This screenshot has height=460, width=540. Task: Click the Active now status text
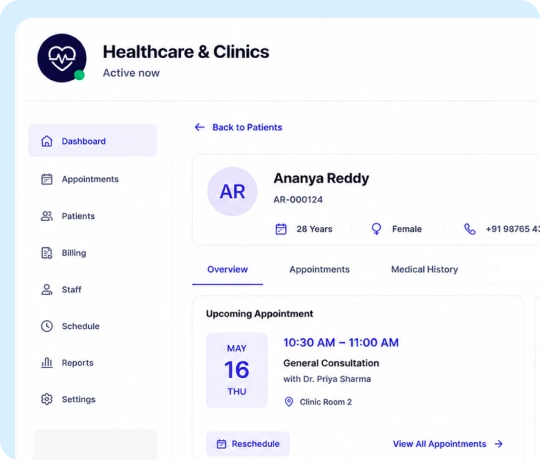coord(131,73)
